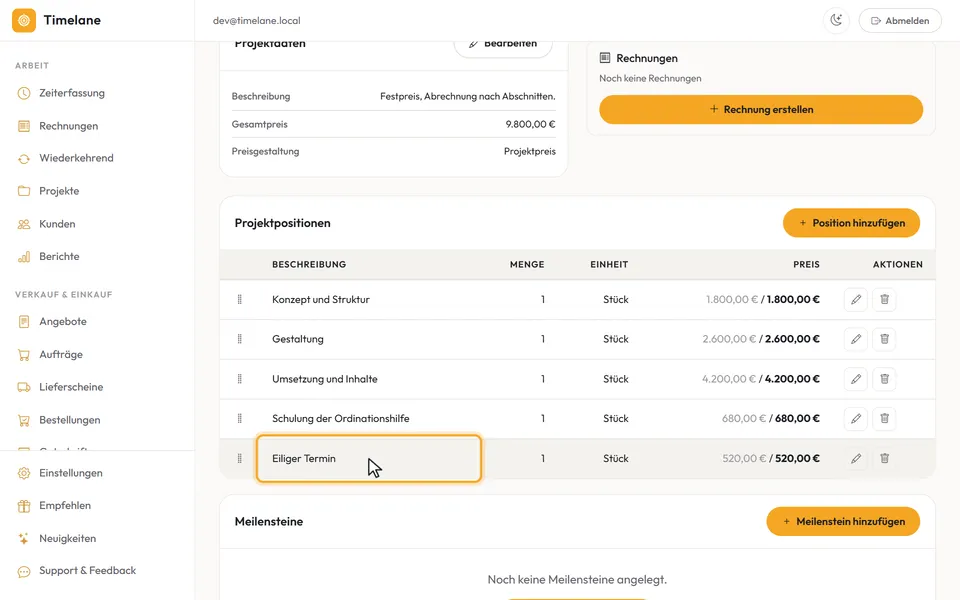
Task: Click the Angebote document icon
Action: (24, 321)
